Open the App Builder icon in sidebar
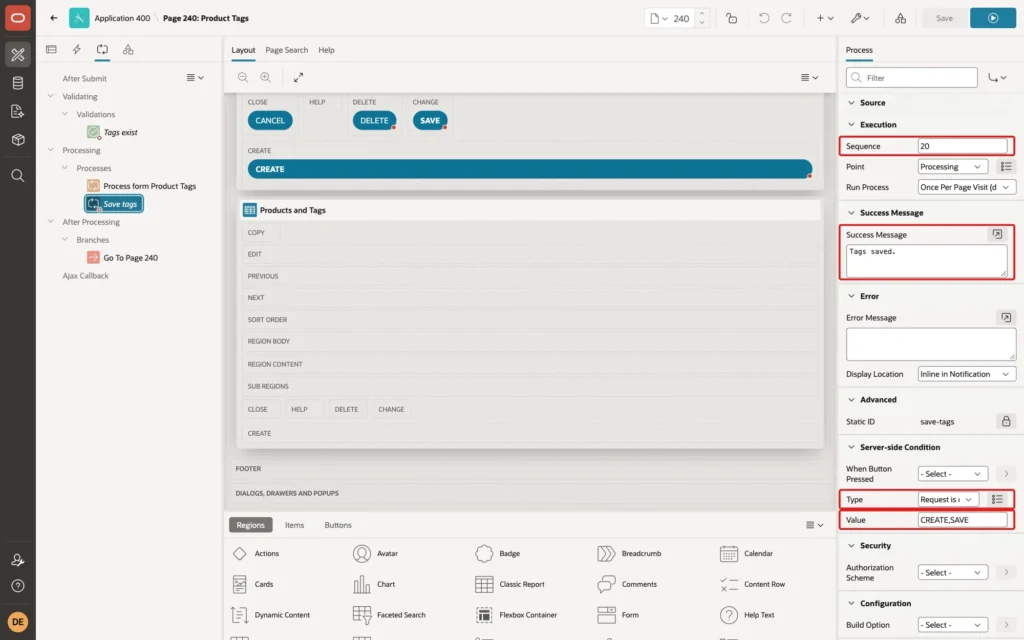The width and height of the screenshot is (1024, 640). tap(18, 55)
